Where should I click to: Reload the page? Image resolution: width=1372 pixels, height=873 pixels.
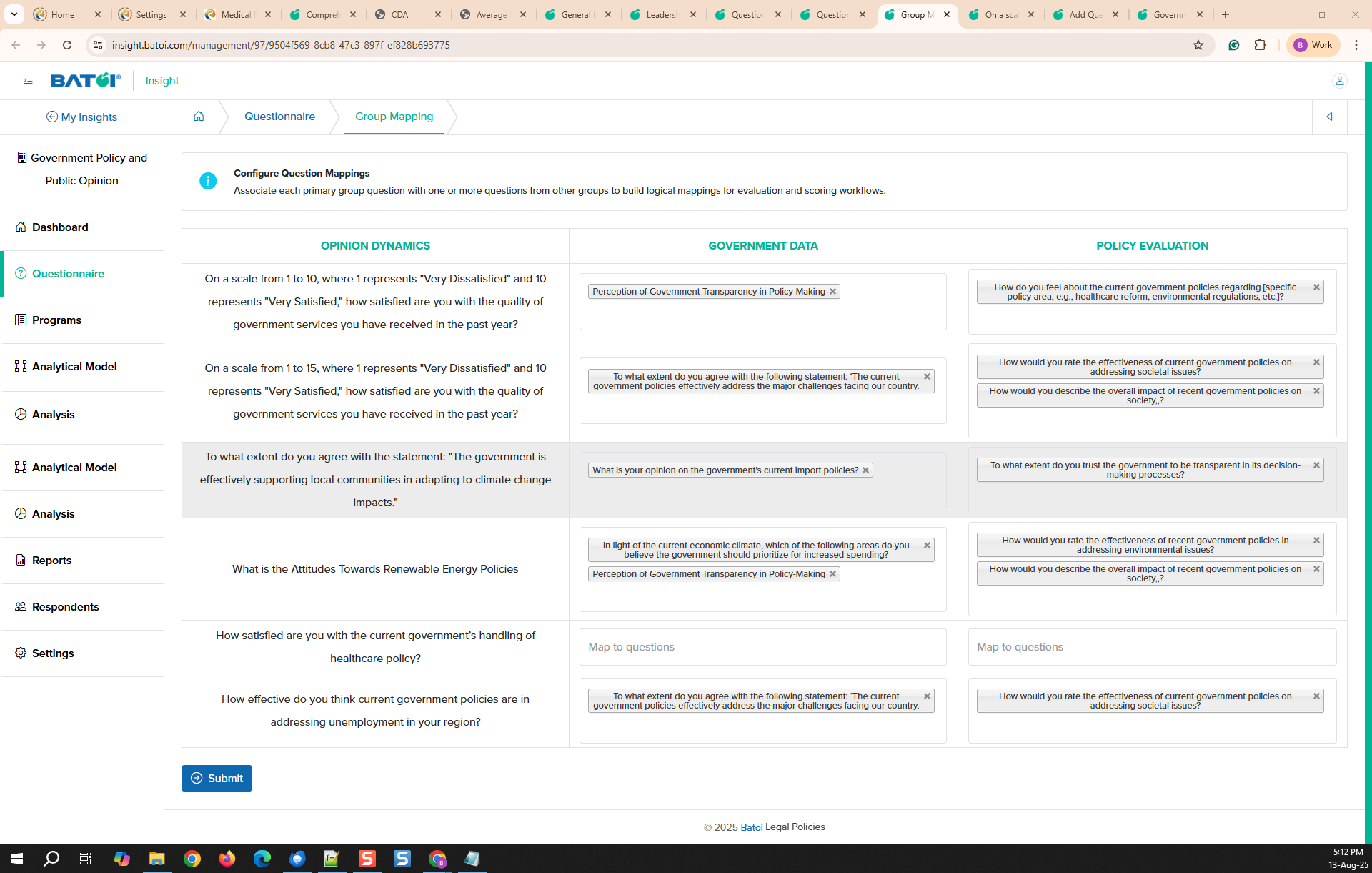(67, 45)
